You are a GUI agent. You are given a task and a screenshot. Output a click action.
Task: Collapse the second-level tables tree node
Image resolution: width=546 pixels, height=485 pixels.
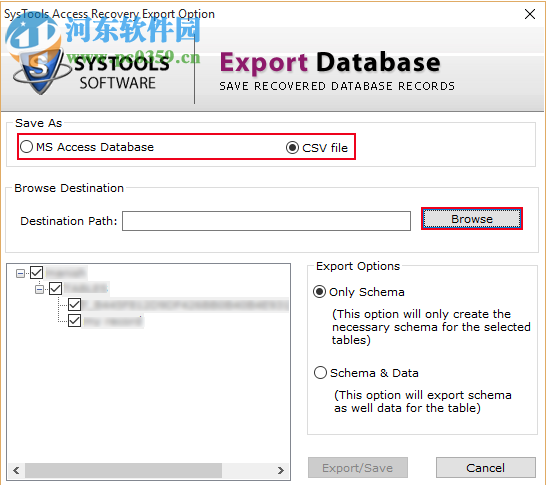(x=40, y=289)
